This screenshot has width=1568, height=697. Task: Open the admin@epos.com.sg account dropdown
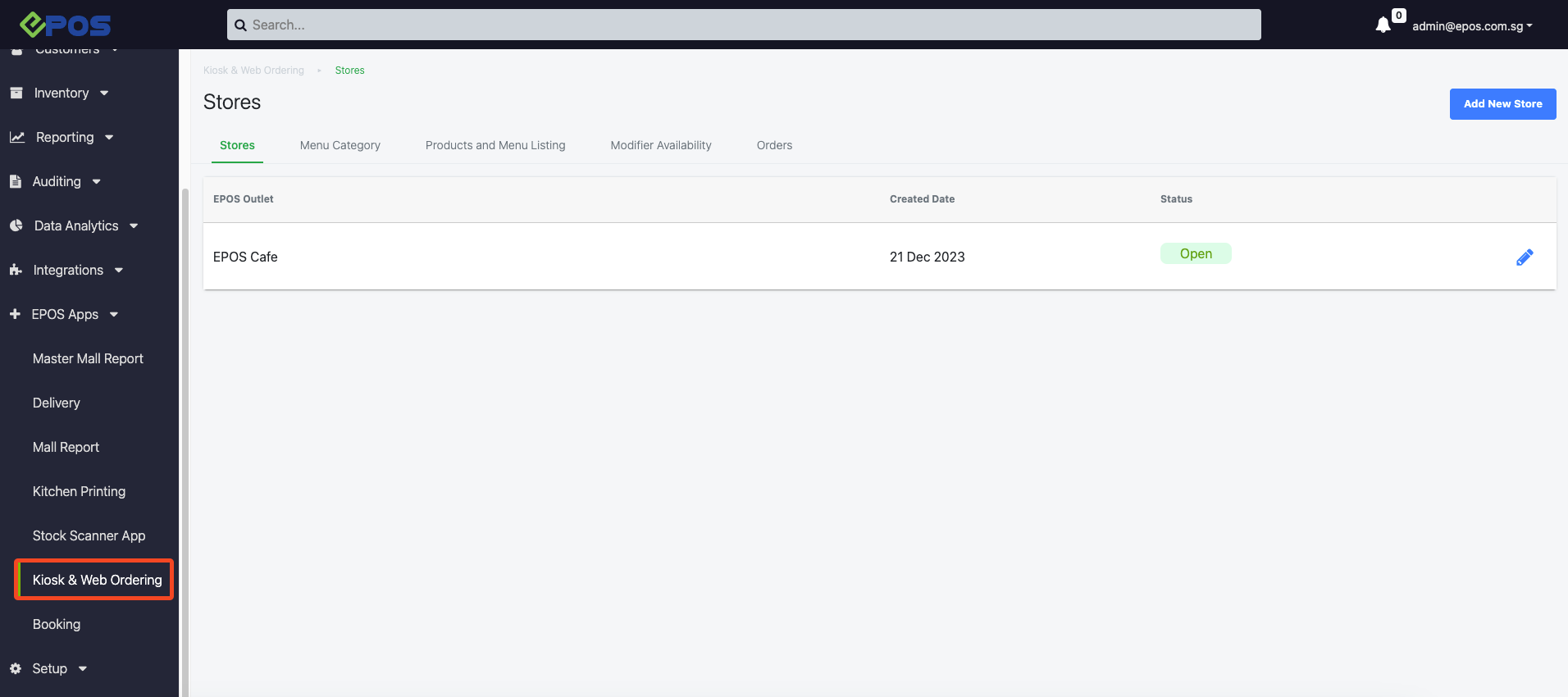1472,26
